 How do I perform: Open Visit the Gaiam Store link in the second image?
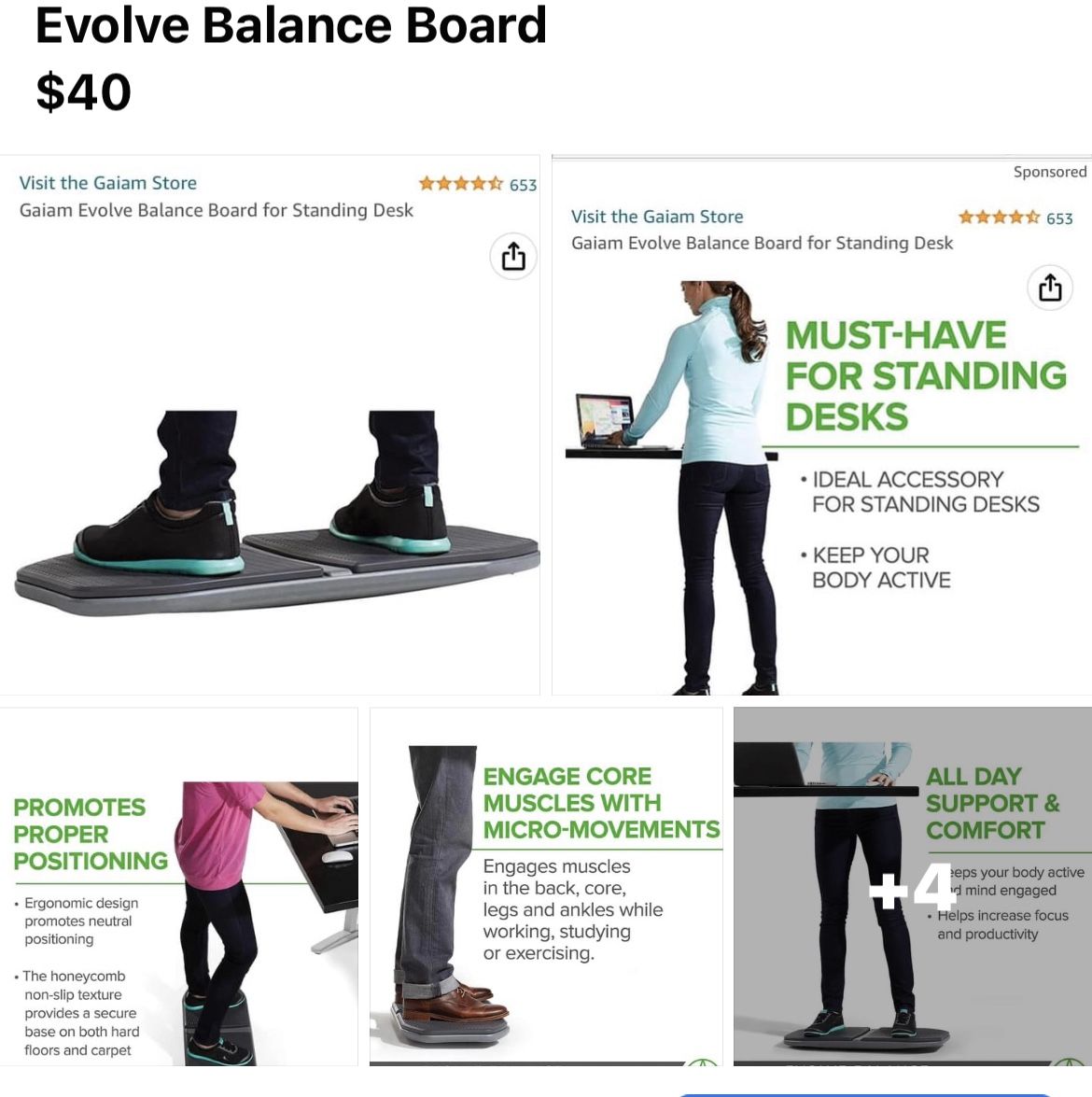[657, 217]
